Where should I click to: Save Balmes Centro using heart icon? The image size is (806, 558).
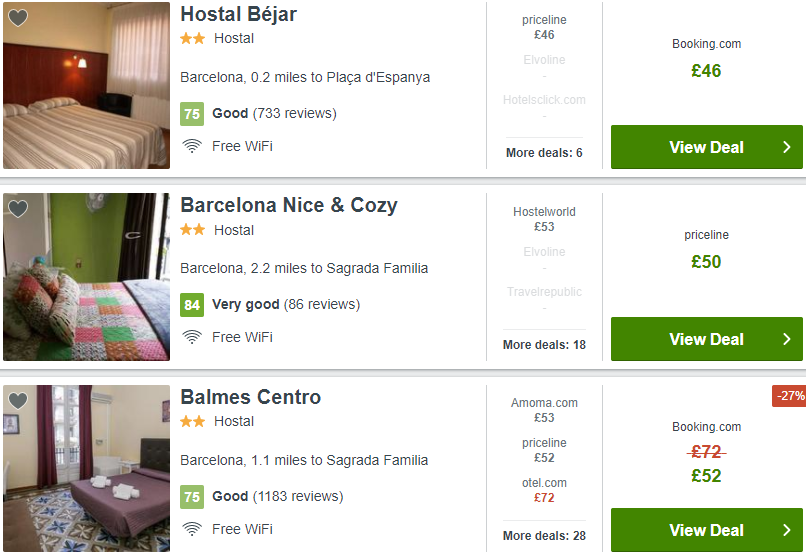18,400
